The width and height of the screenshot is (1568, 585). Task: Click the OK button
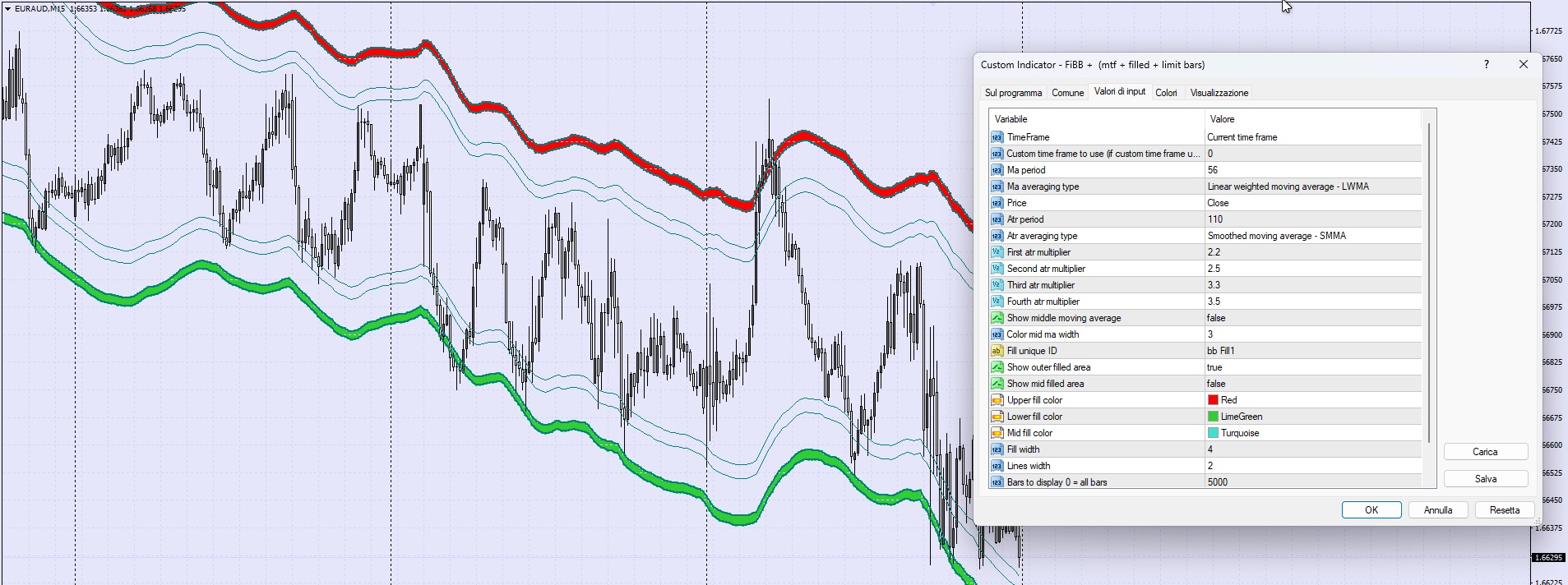(1371, 510)
